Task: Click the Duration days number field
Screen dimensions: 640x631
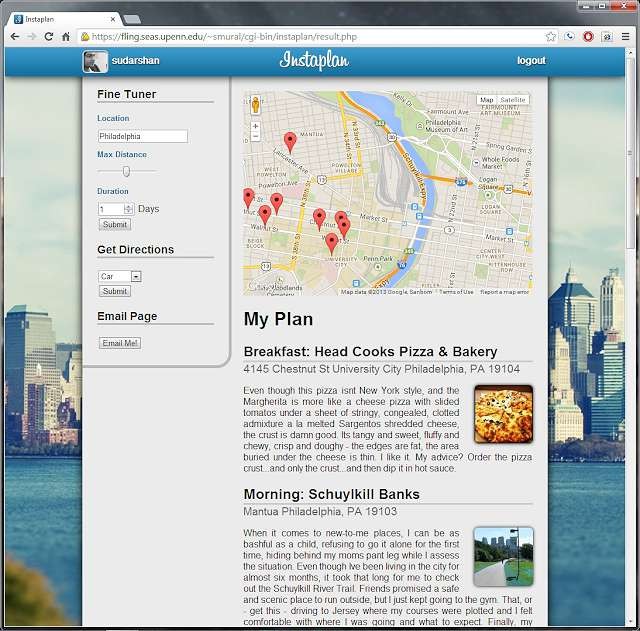Action: pyautogui.click(x=111, y=209)
